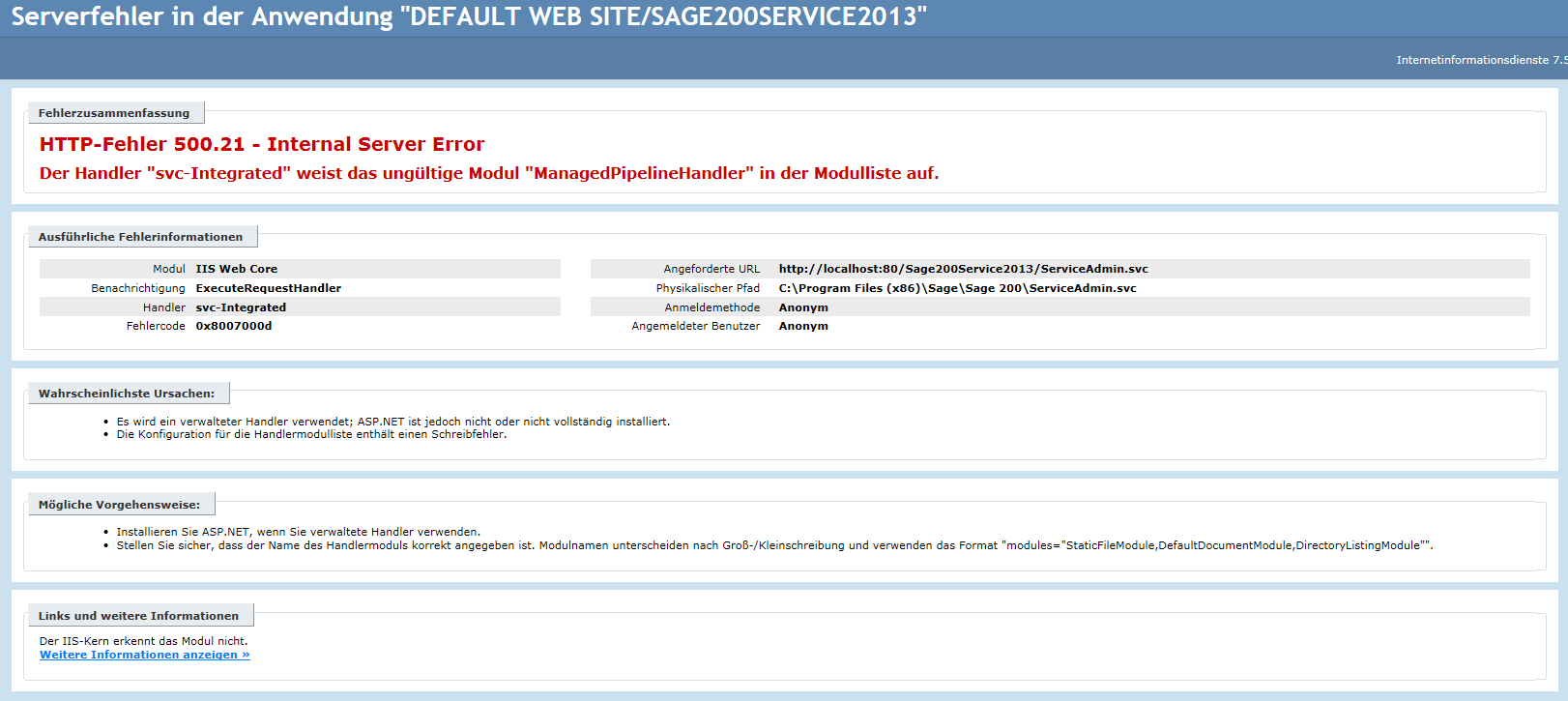The width and height of the screenshot is (1568, 701).
Task: Click 'Der IIS-Kern erkennt das Modul nicht.'
Action: (x=144, y=641)
